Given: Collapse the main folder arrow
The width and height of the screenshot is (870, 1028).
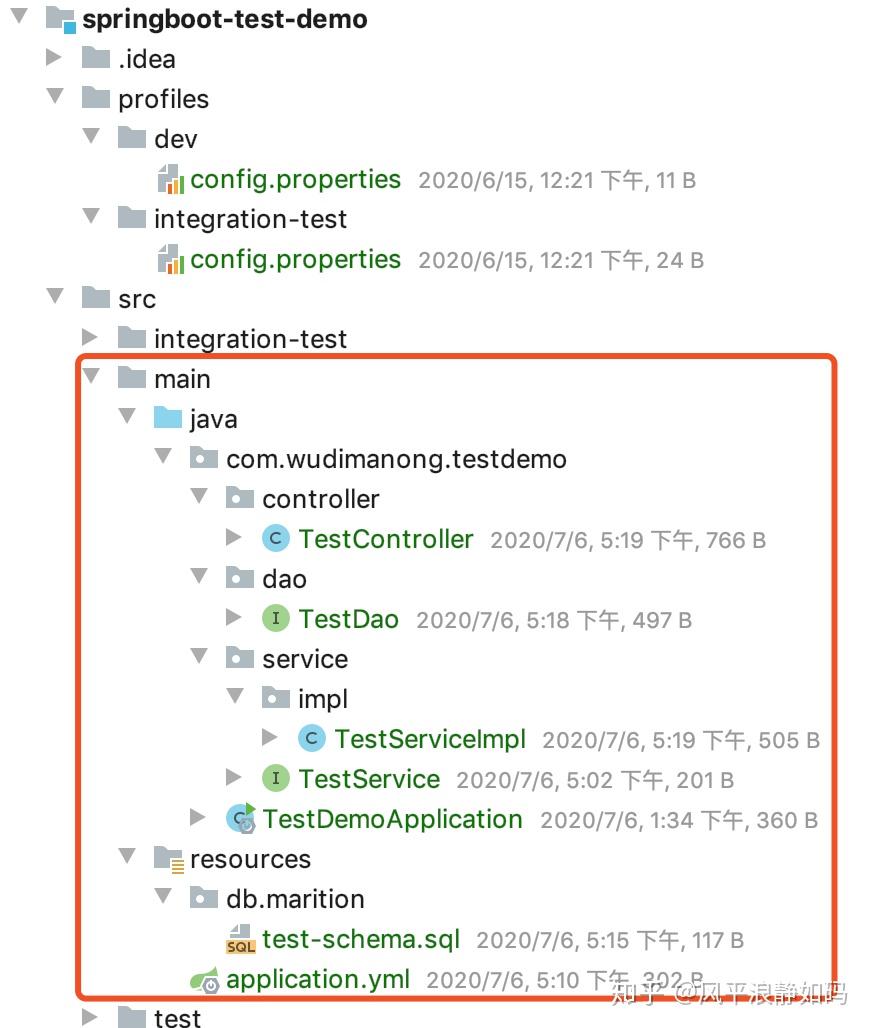Looking at the screenshot, I should tap(91, 378).
